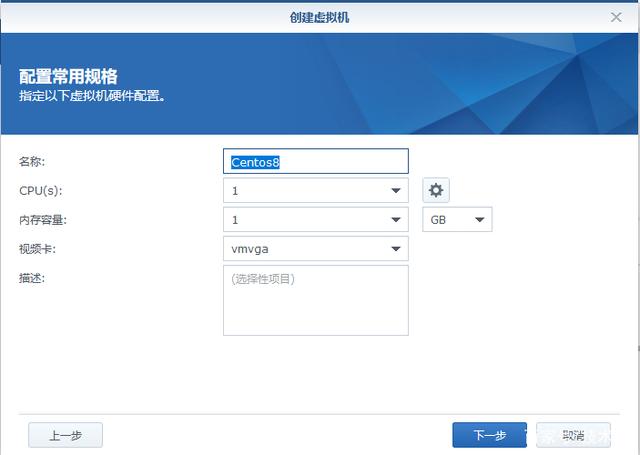The height and width of the screenshot is (455, 640).
Task: Click the CPU(s): label
Action: coord(41,191)
